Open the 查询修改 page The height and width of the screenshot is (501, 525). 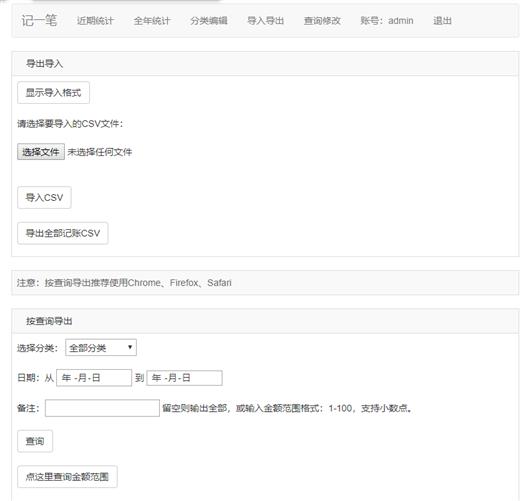pyautogui.click(x=322, y=21)
